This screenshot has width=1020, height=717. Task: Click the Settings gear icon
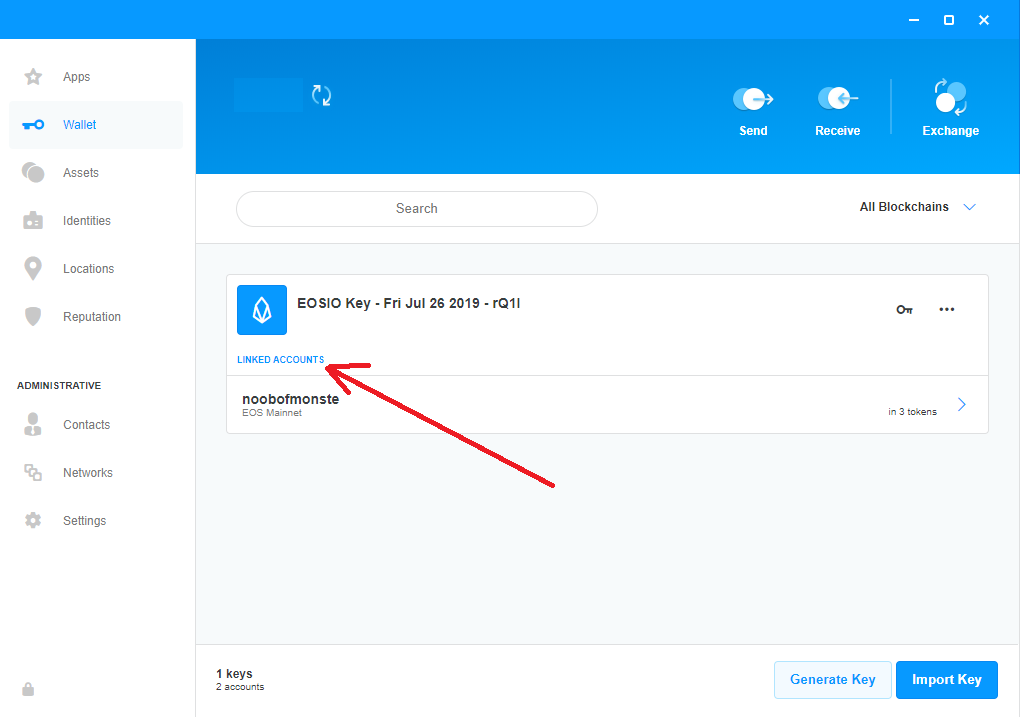33,521
